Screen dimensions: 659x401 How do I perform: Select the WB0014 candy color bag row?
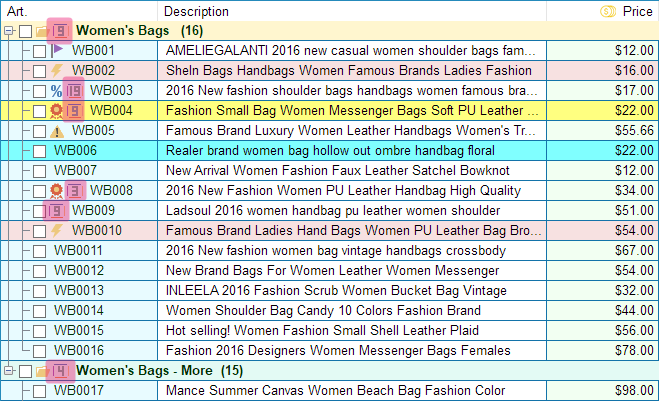[350, 310]
